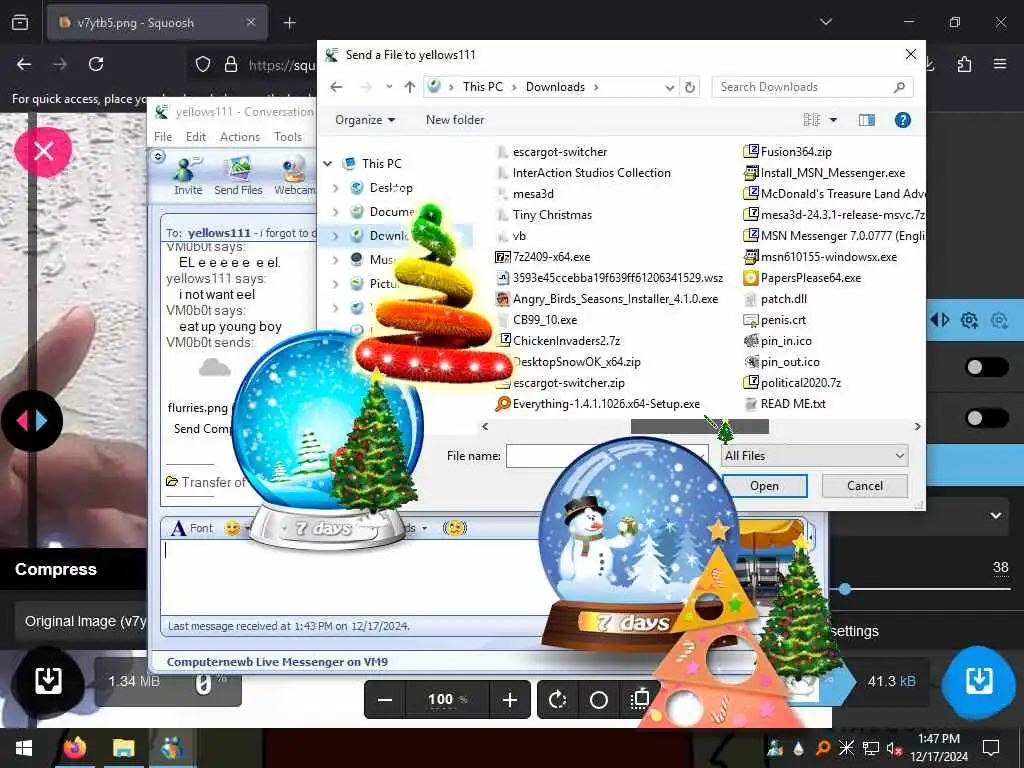Click the Search Downloads field
Screen dimensions: 1024x768
coord(812,87)
